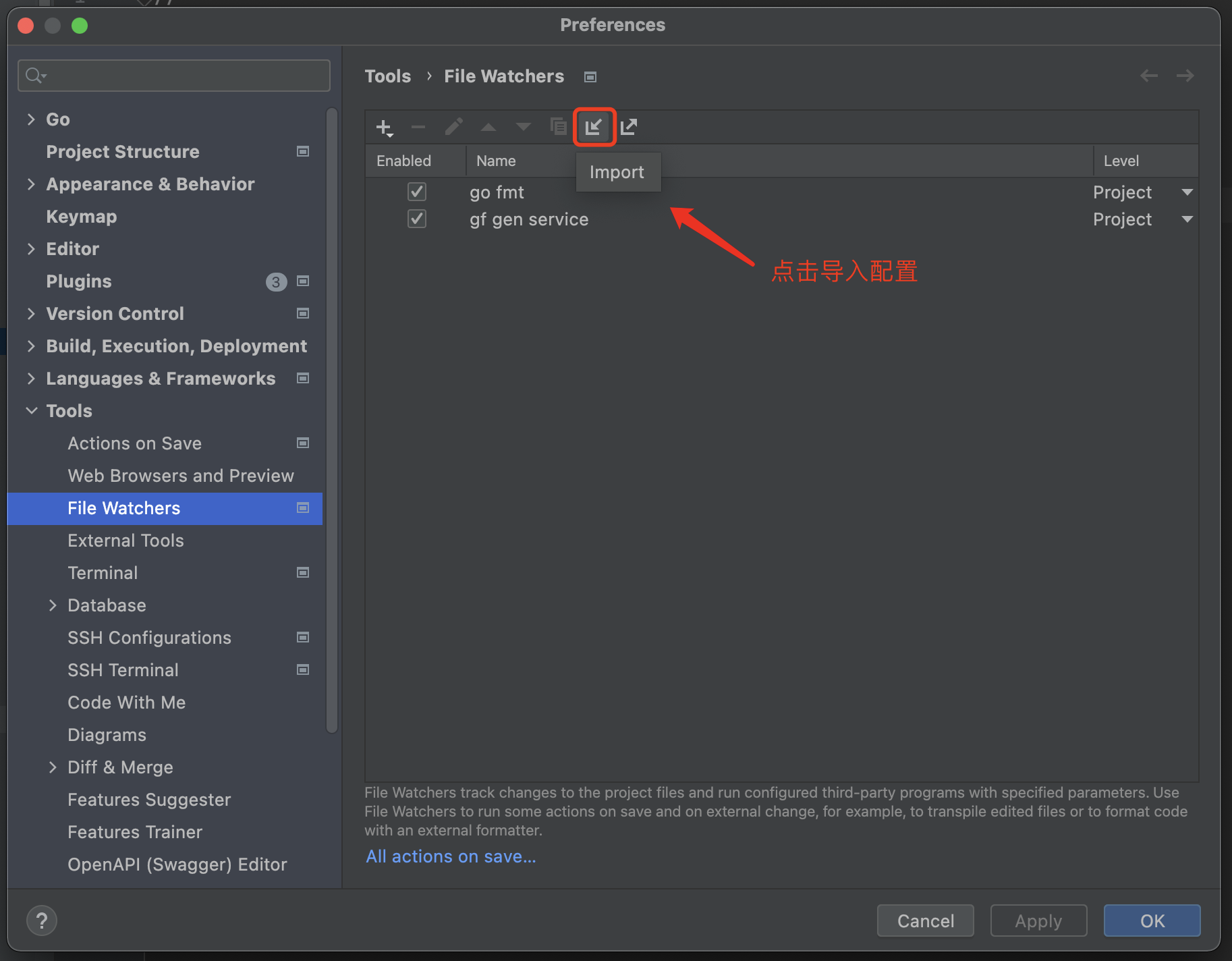1232x961 pixels.
Task: Move watcher up using up arrow icon
Action: point(488,127)
